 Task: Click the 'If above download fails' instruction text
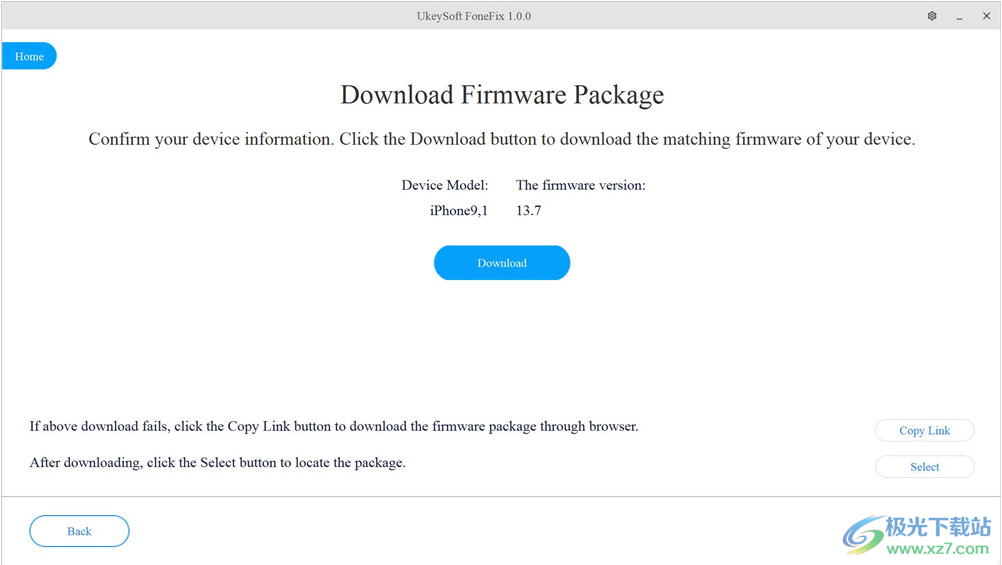point(334,426)
